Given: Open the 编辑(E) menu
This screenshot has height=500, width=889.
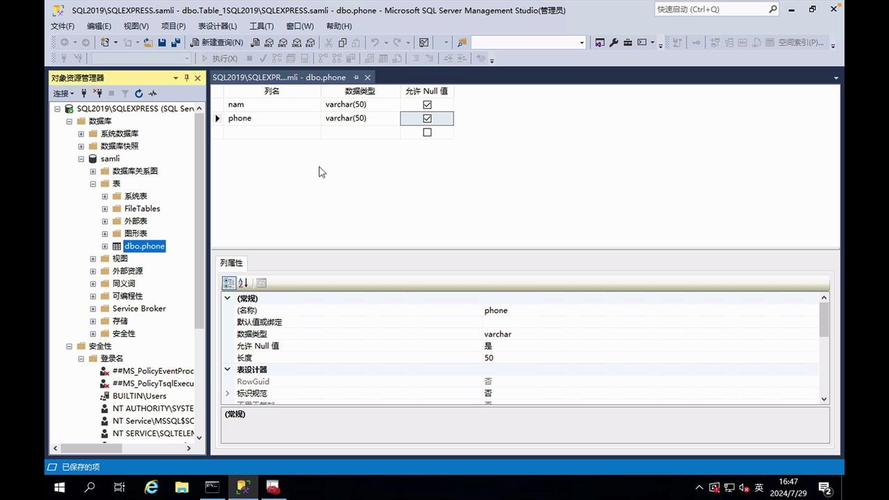Looking at the screenshot, I should (x=99, y=26).
